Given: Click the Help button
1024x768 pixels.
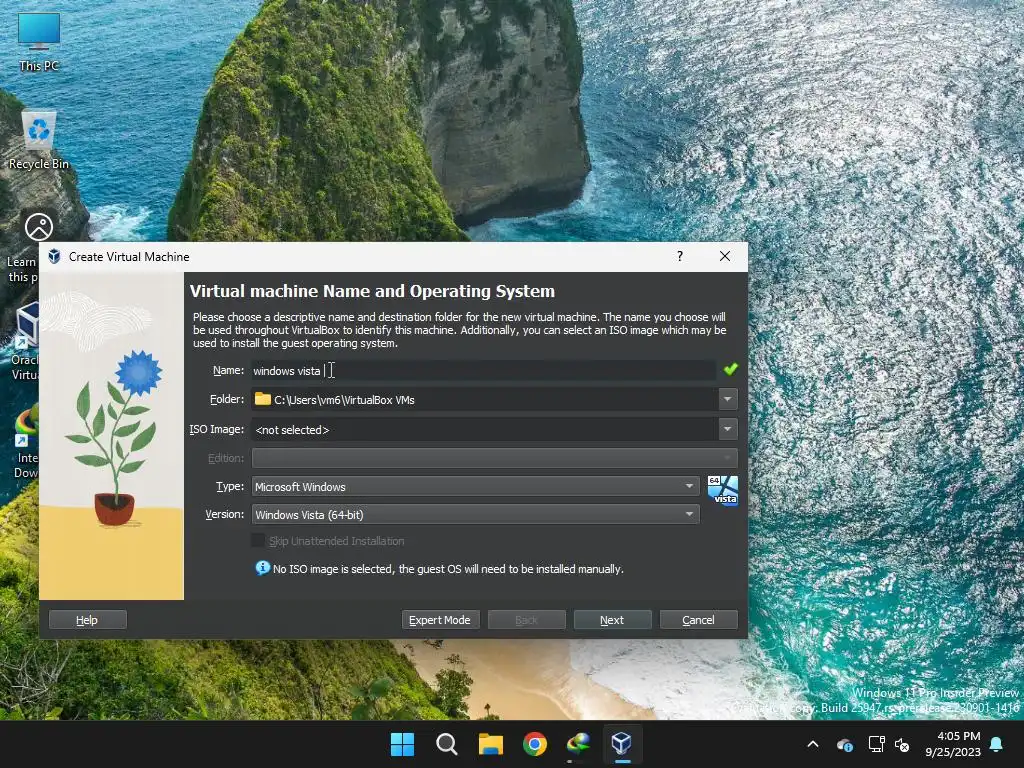Looking at the screenshot, I should (x=88, y=620).
